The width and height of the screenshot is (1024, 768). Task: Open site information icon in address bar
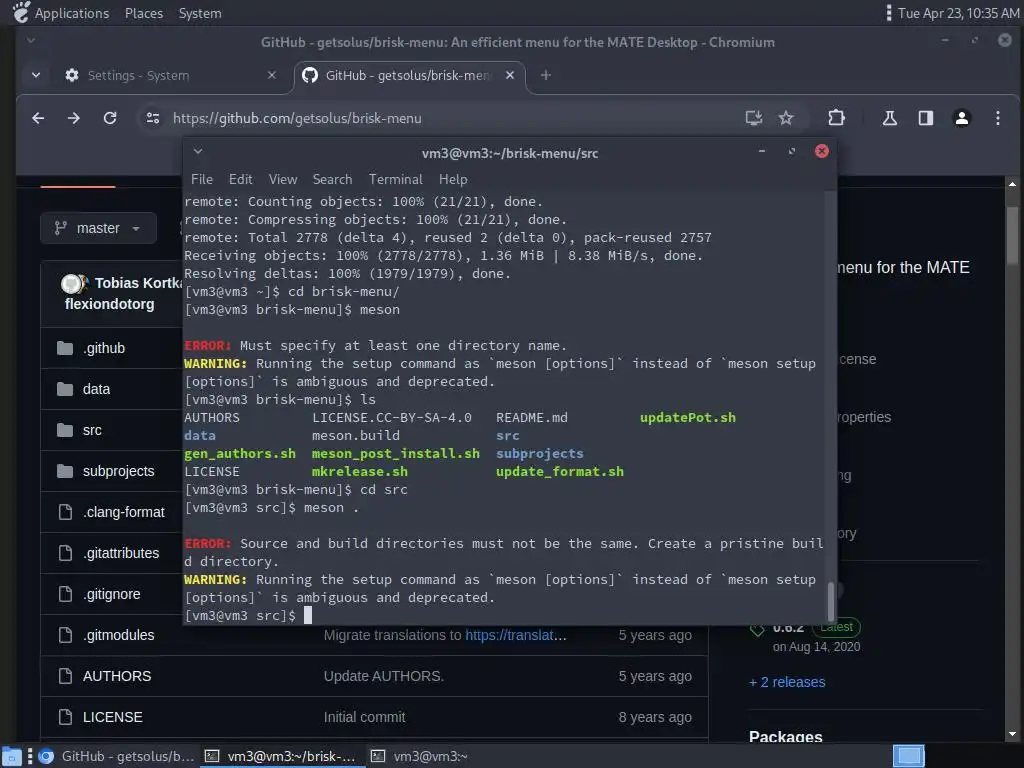(153, 118)
